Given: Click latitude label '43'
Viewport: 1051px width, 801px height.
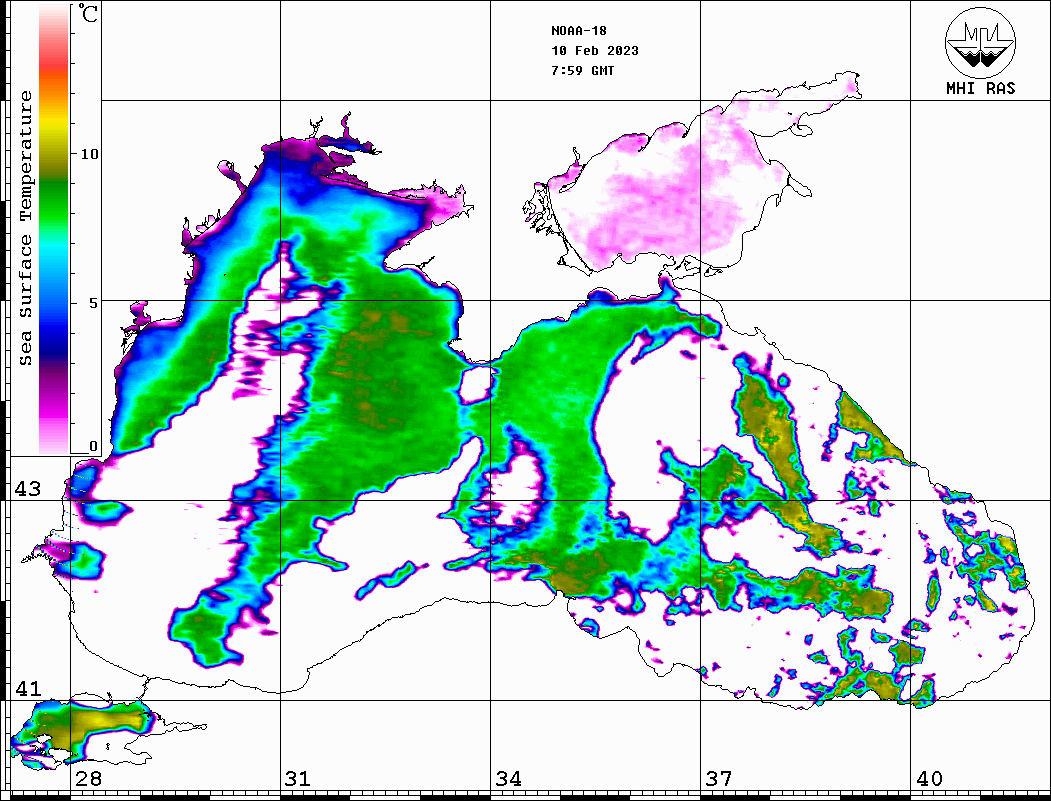Looking at the screenshot, I should (x=28, y=489).
